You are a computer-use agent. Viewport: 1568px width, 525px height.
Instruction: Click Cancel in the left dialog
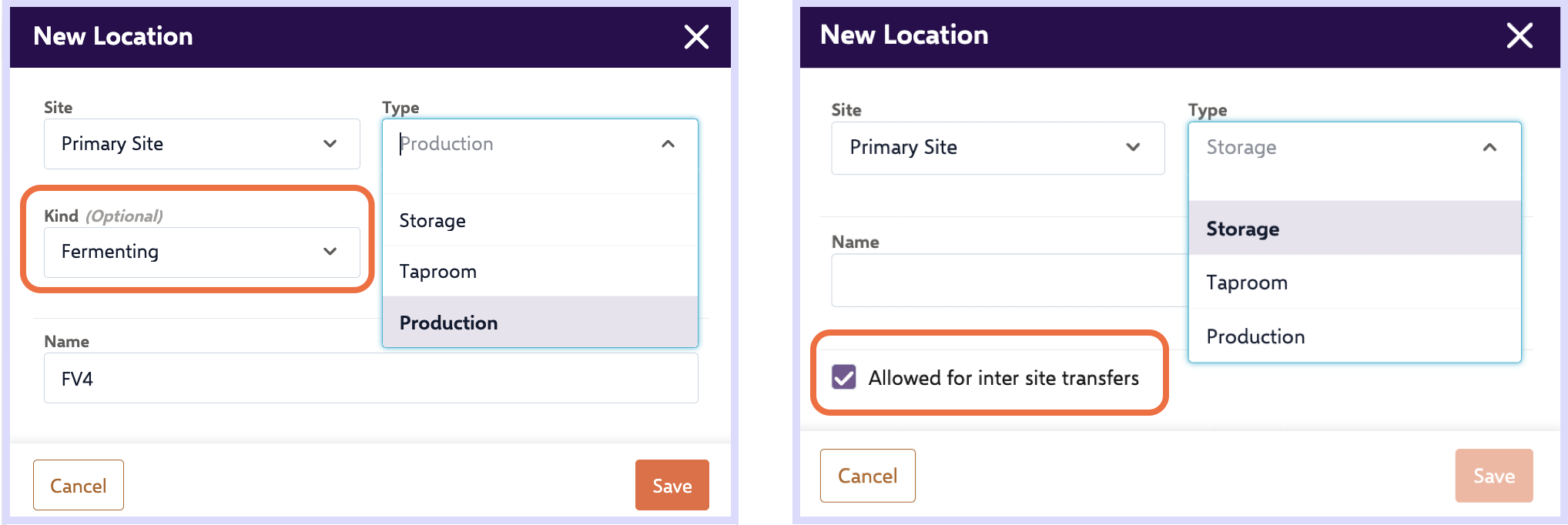tap(78, 485)
